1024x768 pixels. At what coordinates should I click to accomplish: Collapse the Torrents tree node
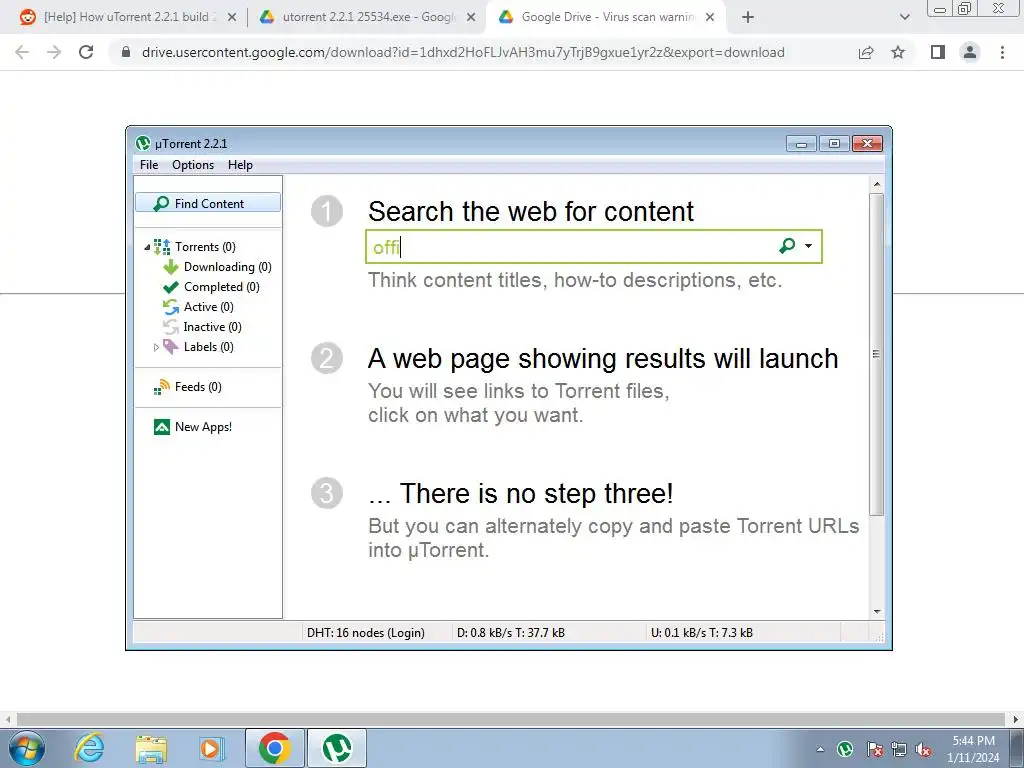click(147, 248)
